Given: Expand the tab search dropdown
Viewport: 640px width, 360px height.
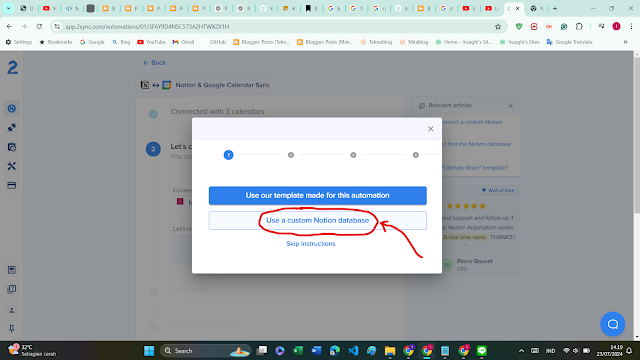Looking at the screenshot, I should pyautogui.click(x=8, y=8).
